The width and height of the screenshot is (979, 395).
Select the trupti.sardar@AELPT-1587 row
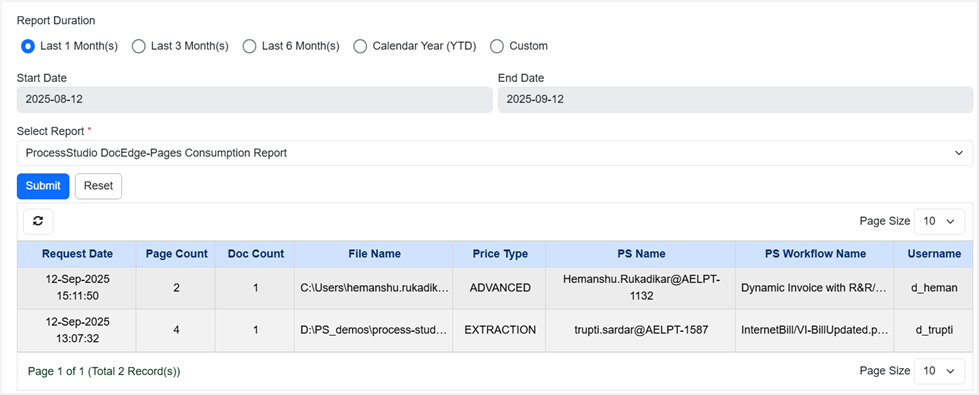pyautogui.click(x=494, y=330)
